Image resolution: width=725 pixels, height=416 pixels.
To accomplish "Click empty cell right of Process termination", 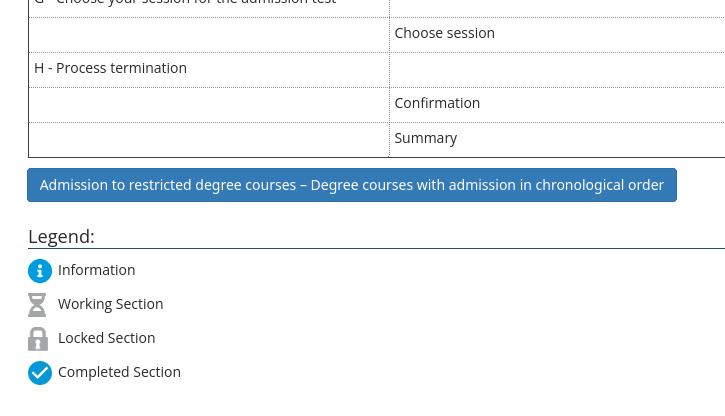I will (556, 68).
